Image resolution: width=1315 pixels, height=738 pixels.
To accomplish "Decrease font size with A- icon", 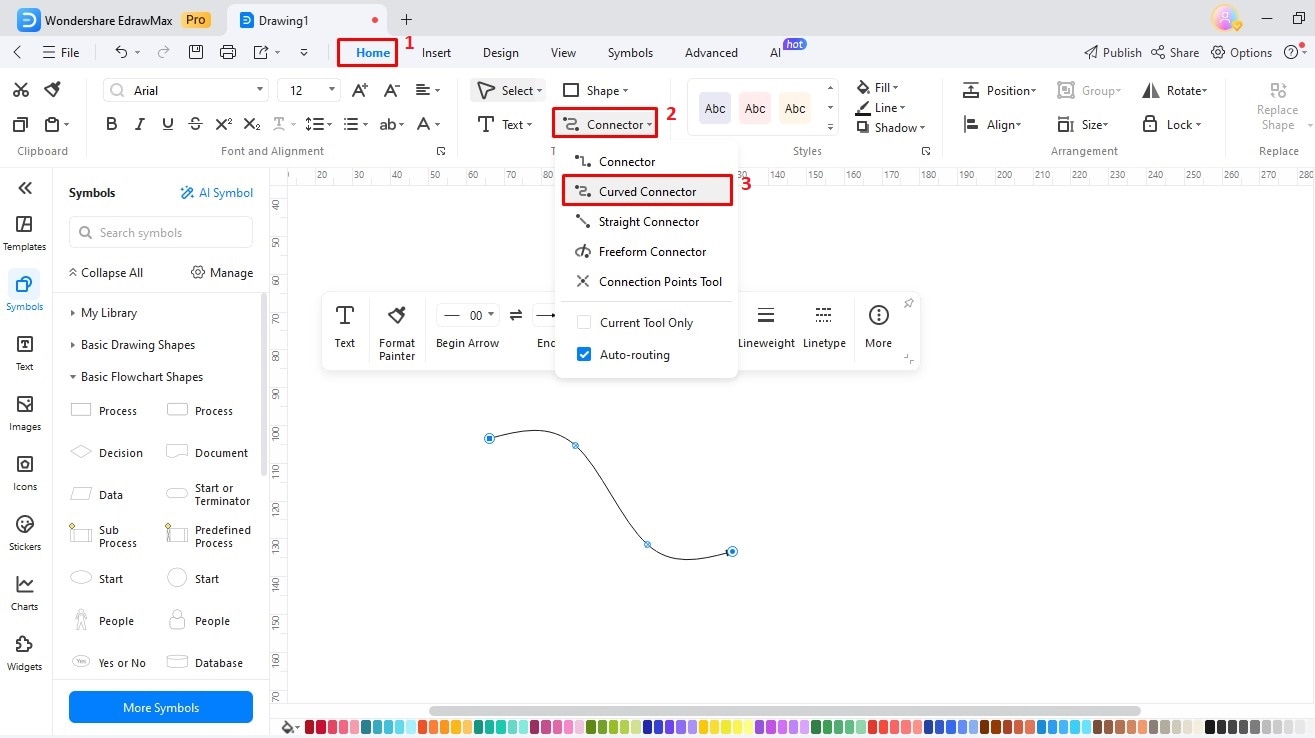I will [x=392, y=90].
